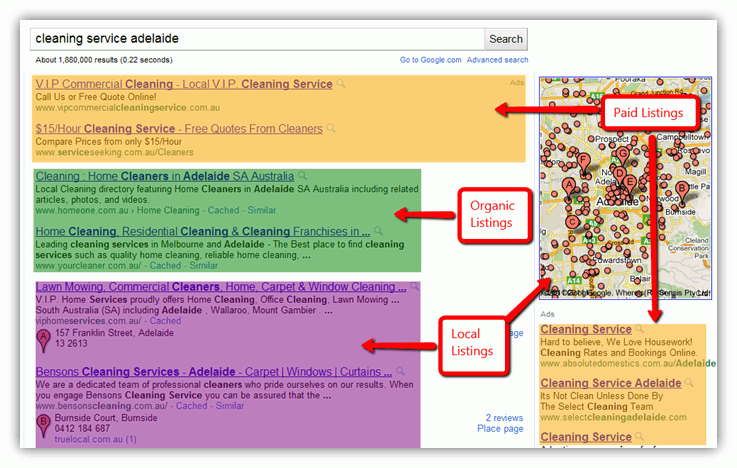Open 'Lawn Mowing, Commercial Cleaners' result title
The image size is (737, 468).
tap(221, 287)
